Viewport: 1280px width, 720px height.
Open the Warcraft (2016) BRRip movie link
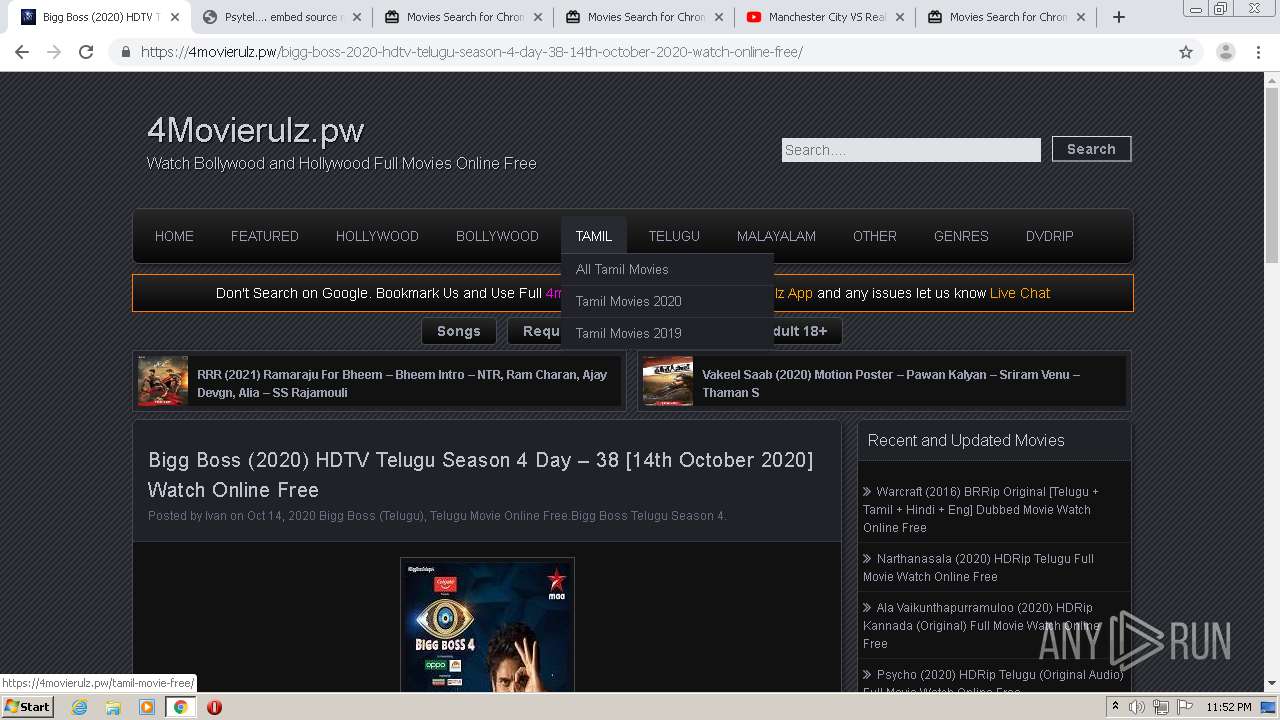point(981,510)
